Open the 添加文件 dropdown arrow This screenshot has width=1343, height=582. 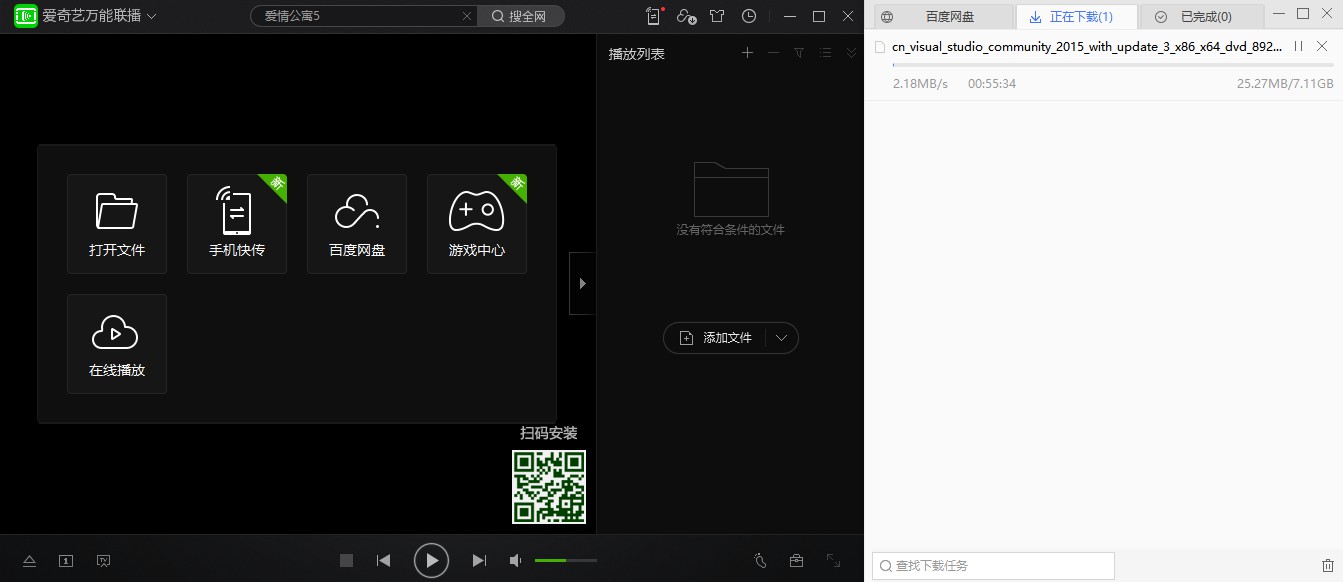pyautogui.click(x=782, y=338)
